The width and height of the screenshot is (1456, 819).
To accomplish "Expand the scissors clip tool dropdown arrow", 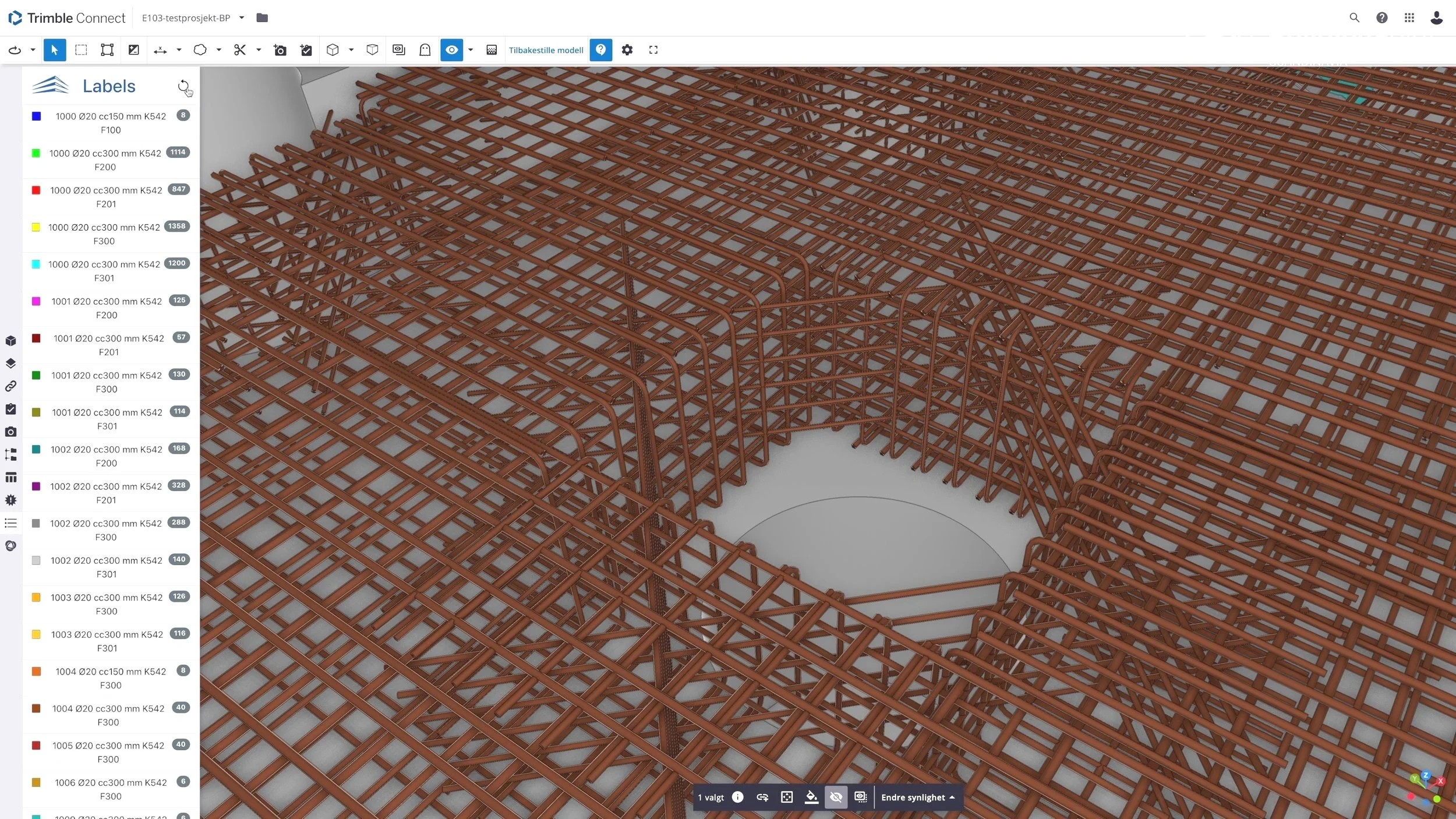I will coord(259,50).
